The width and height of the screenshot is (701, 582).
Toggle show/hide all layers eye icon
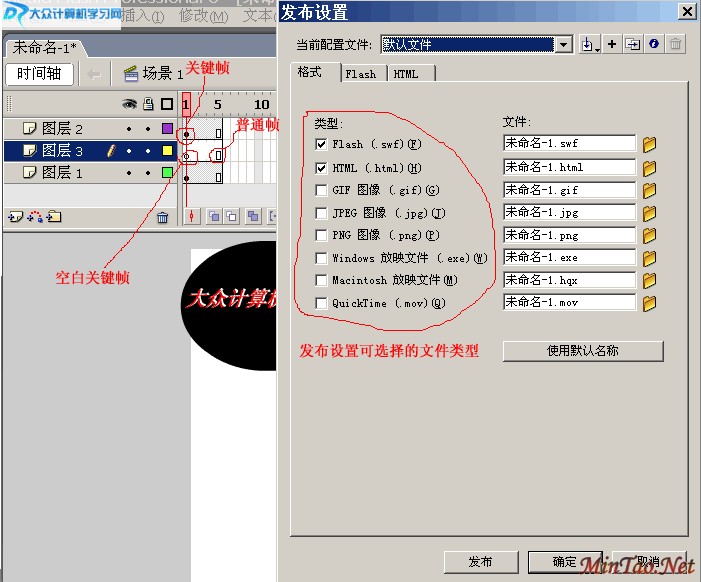[x=128, y=104]
